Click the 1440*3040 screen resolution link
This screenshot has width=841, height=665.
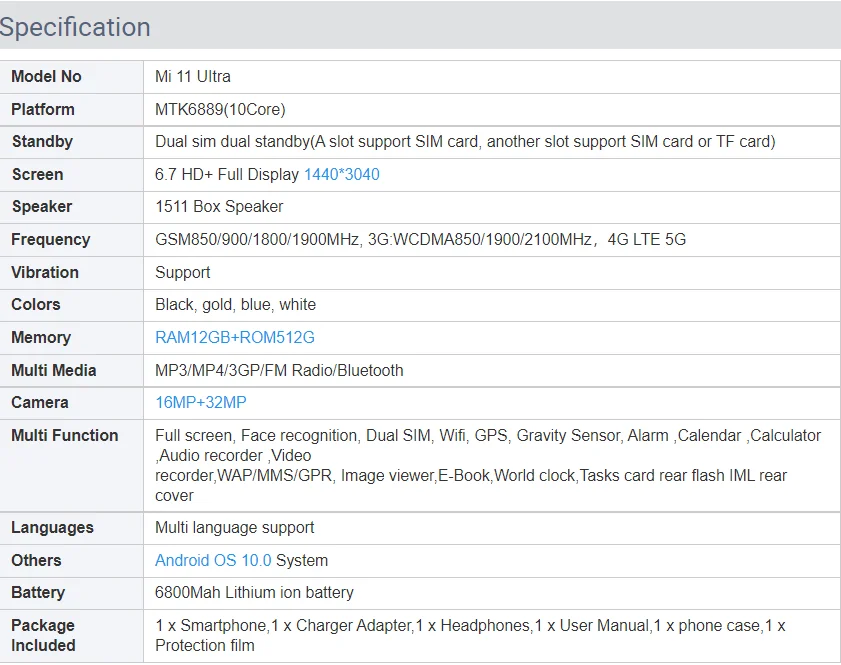coord(341,175)
